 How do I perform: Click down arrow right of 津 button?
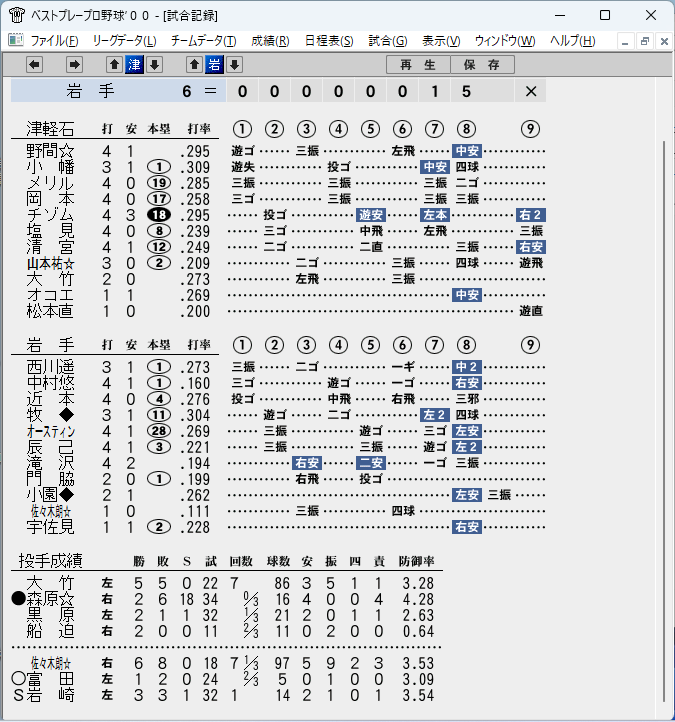tap(155, 65)
